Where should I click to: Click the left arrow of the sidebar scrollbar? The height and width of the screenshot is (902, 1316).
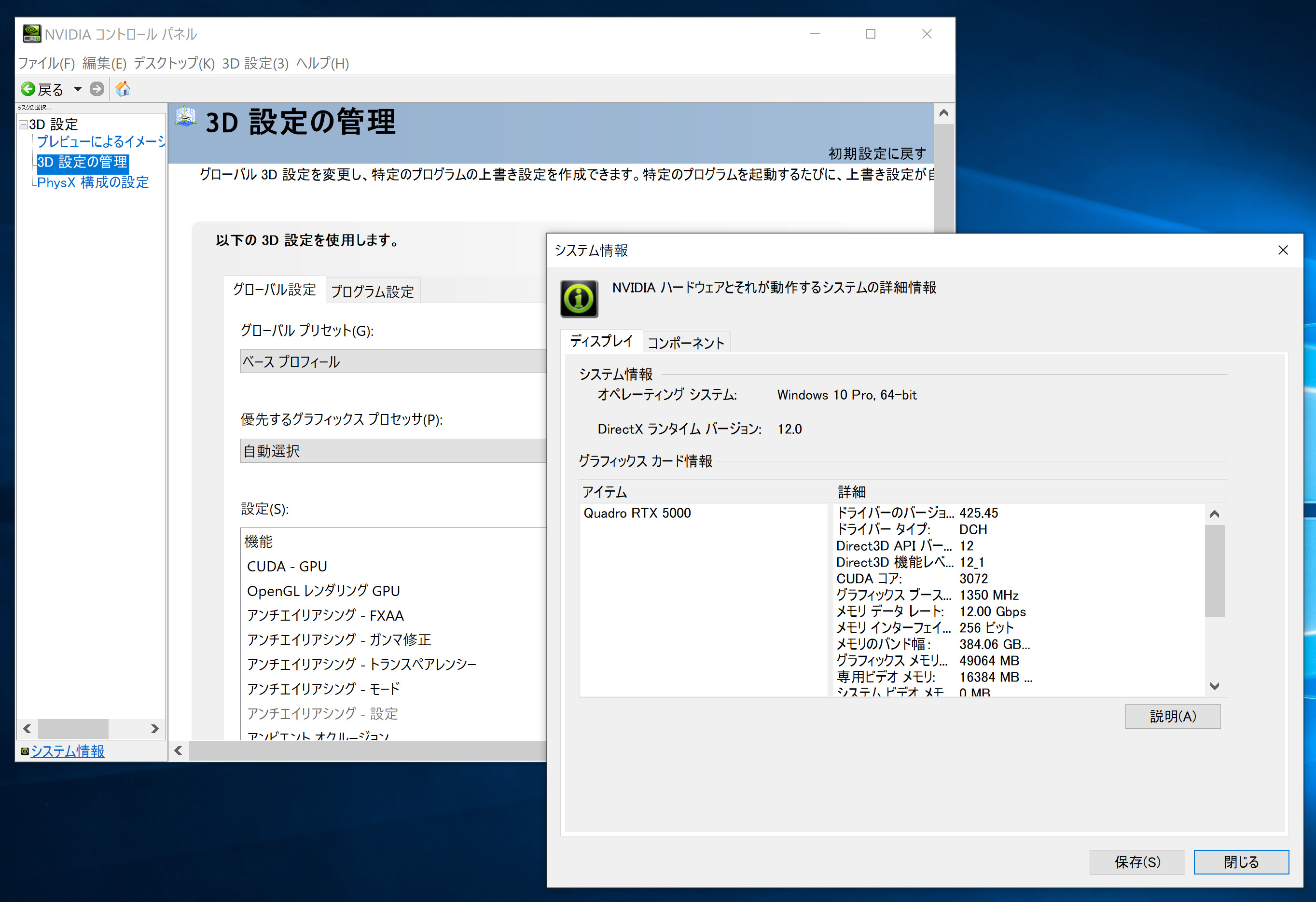(x=27, y=729)
